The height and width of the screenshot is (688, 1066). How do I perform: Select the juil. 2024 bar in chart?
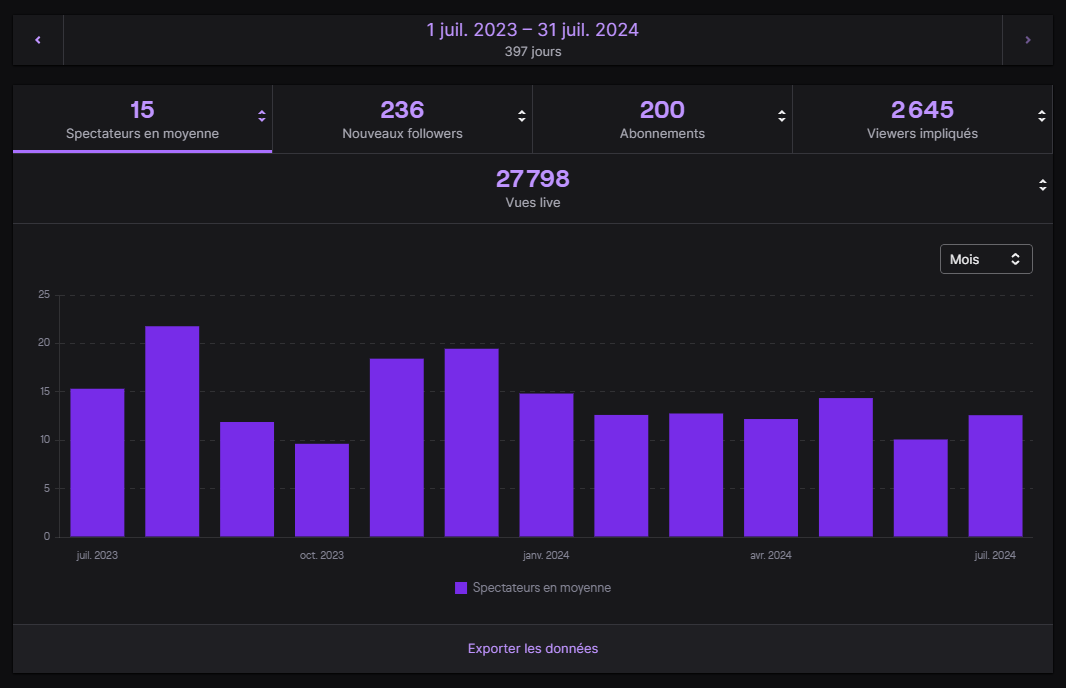click(995, 476)
